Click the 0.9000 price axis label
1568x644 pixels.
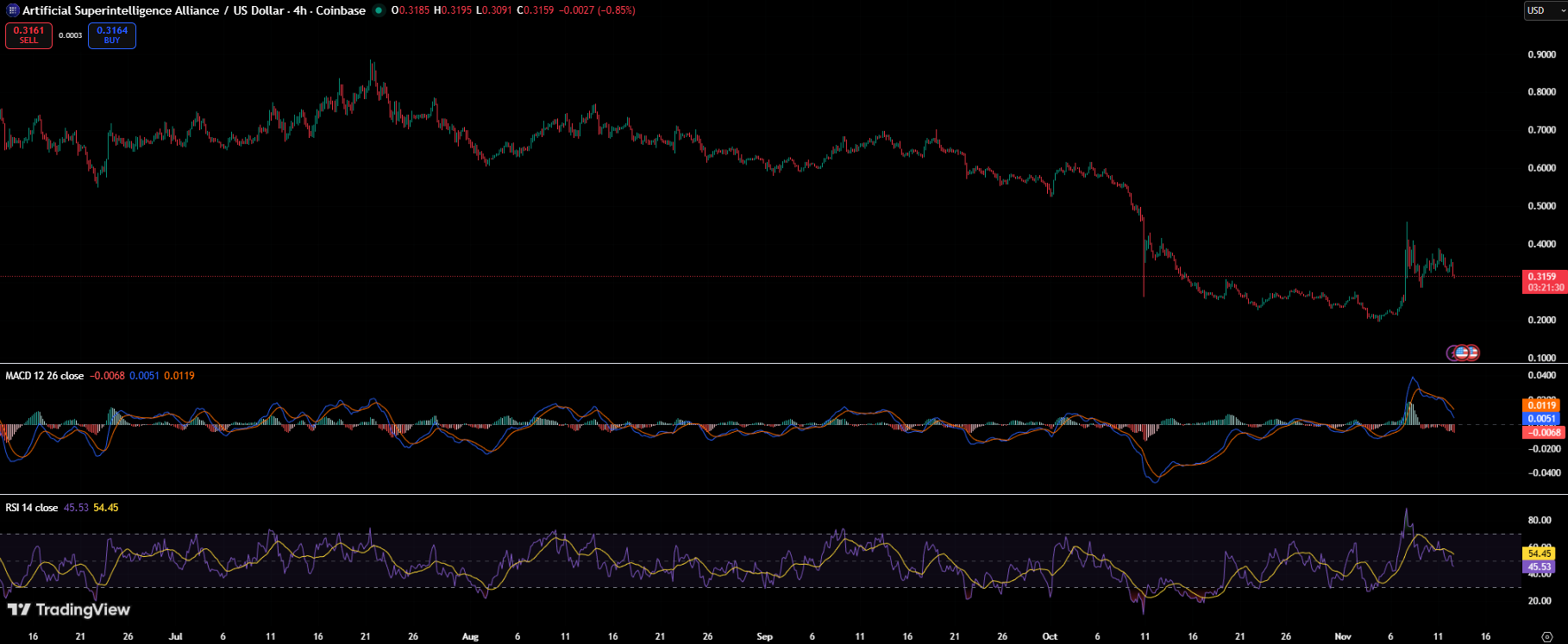coord(1542,55)
